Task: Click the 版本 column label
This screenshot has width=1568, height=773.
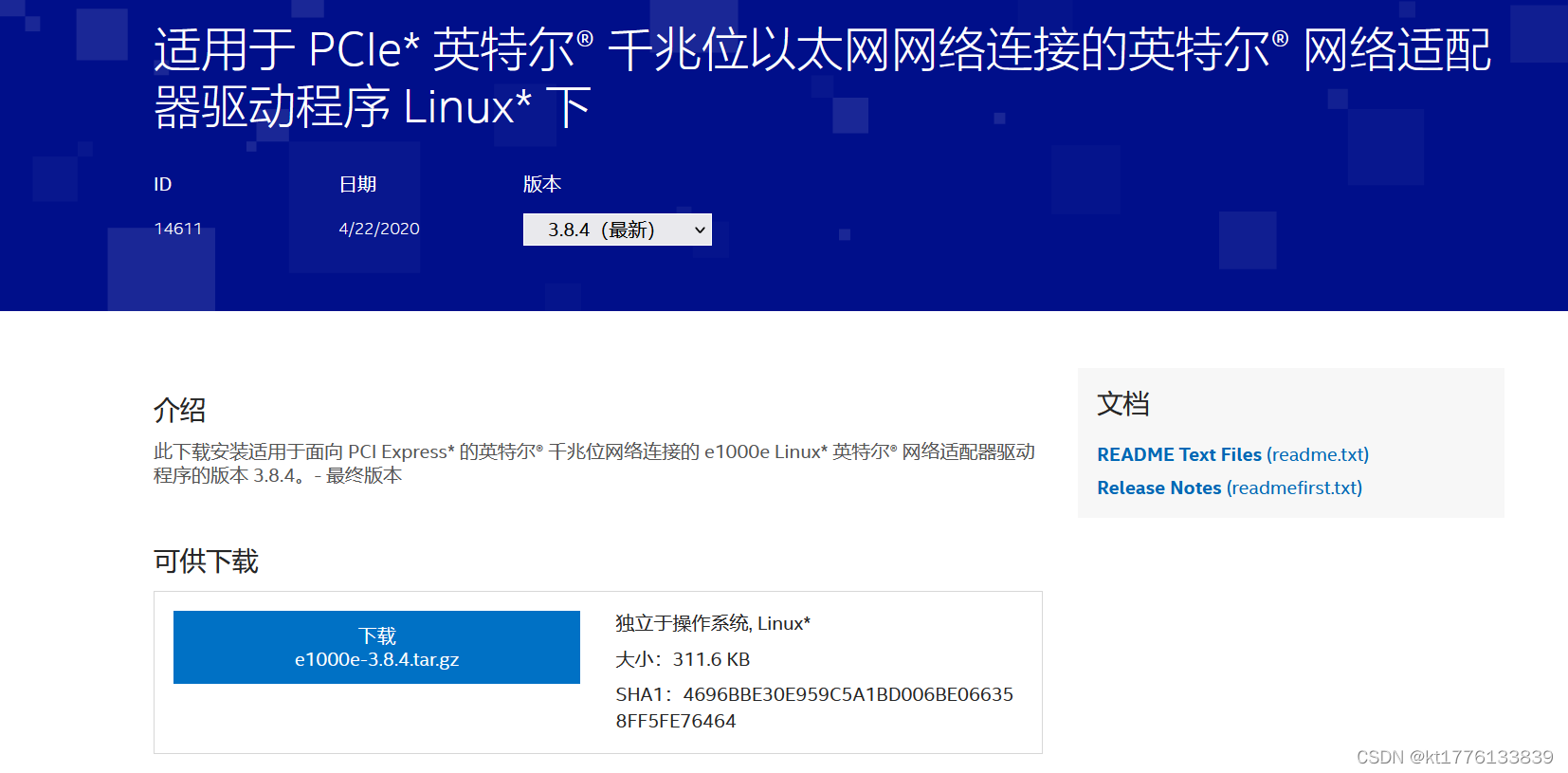Action: click(x=542, y=184)
